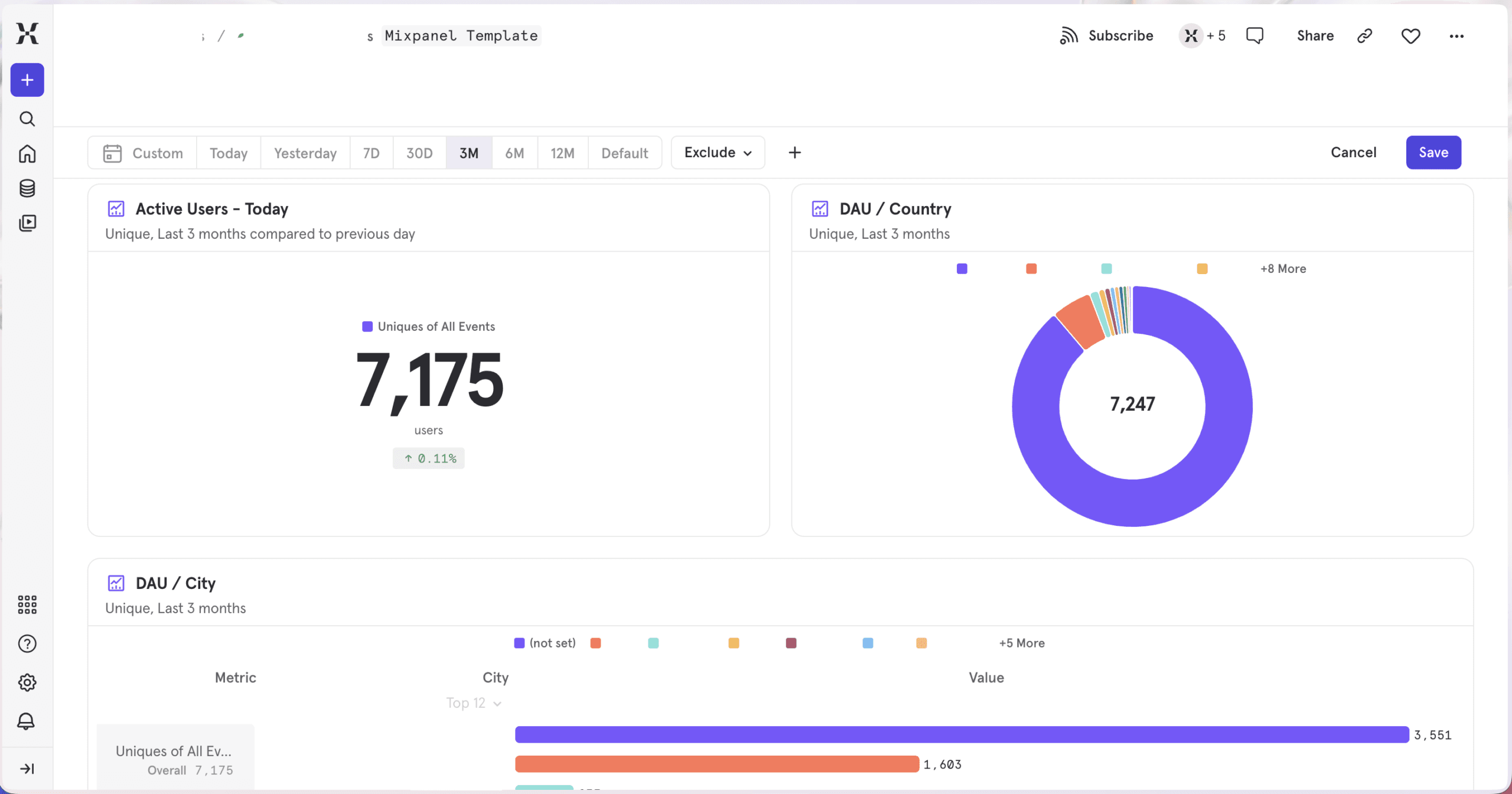Open the session replay sidebar icon
1512x794 pixels.
point(27,223)
